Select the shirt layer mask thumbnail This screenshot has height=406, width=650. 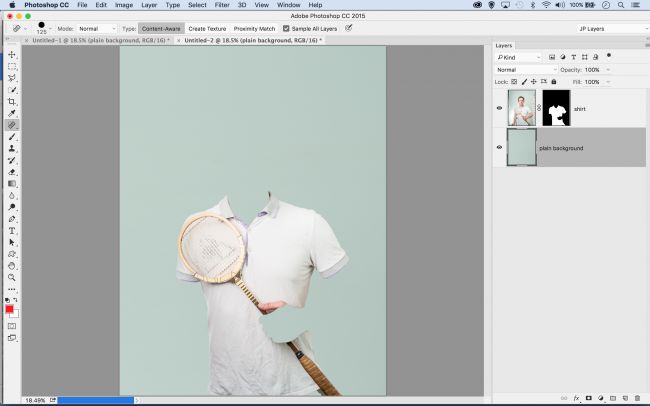[556, 108]
